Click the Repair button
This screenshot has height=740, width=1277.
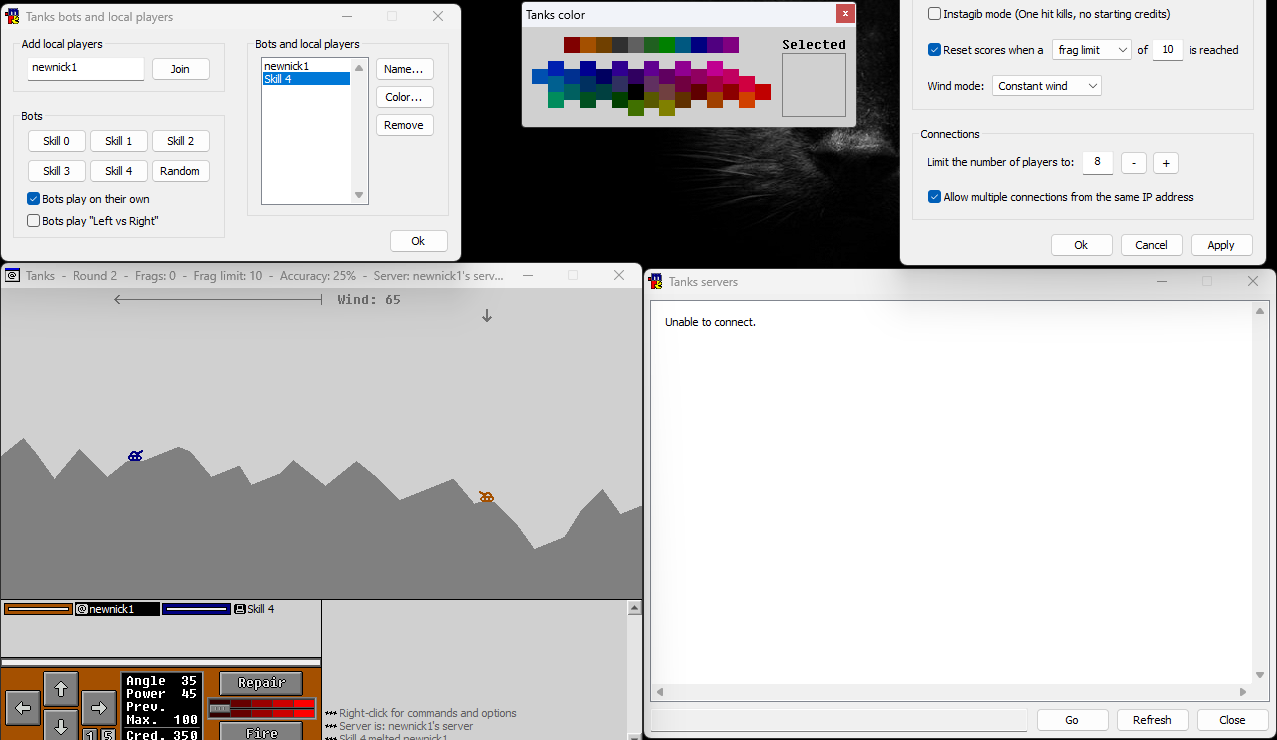(261, 683)
